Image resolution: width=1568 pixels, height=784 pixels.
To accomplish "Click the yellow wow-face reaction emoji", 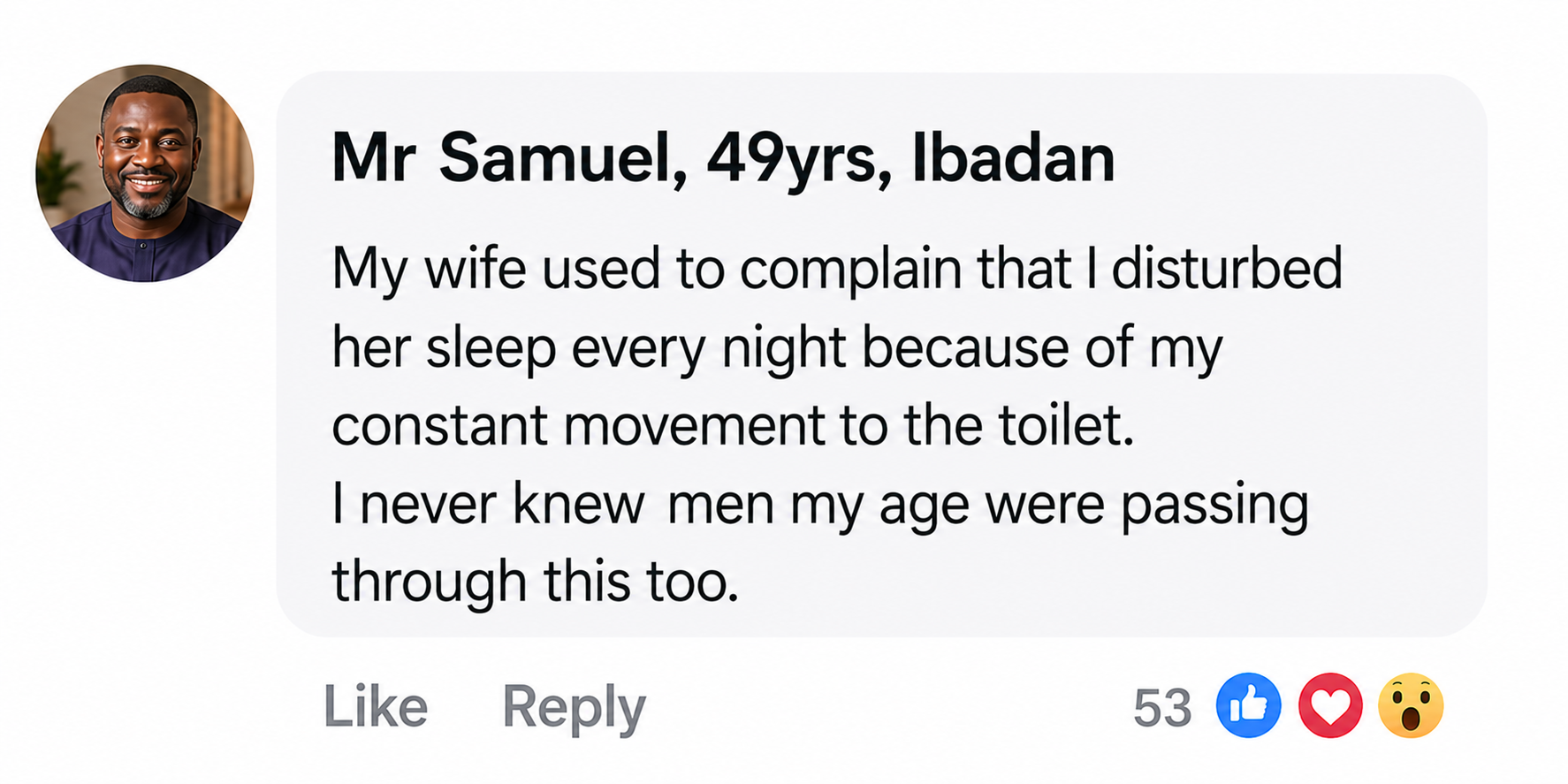I will coord(1411,705).
